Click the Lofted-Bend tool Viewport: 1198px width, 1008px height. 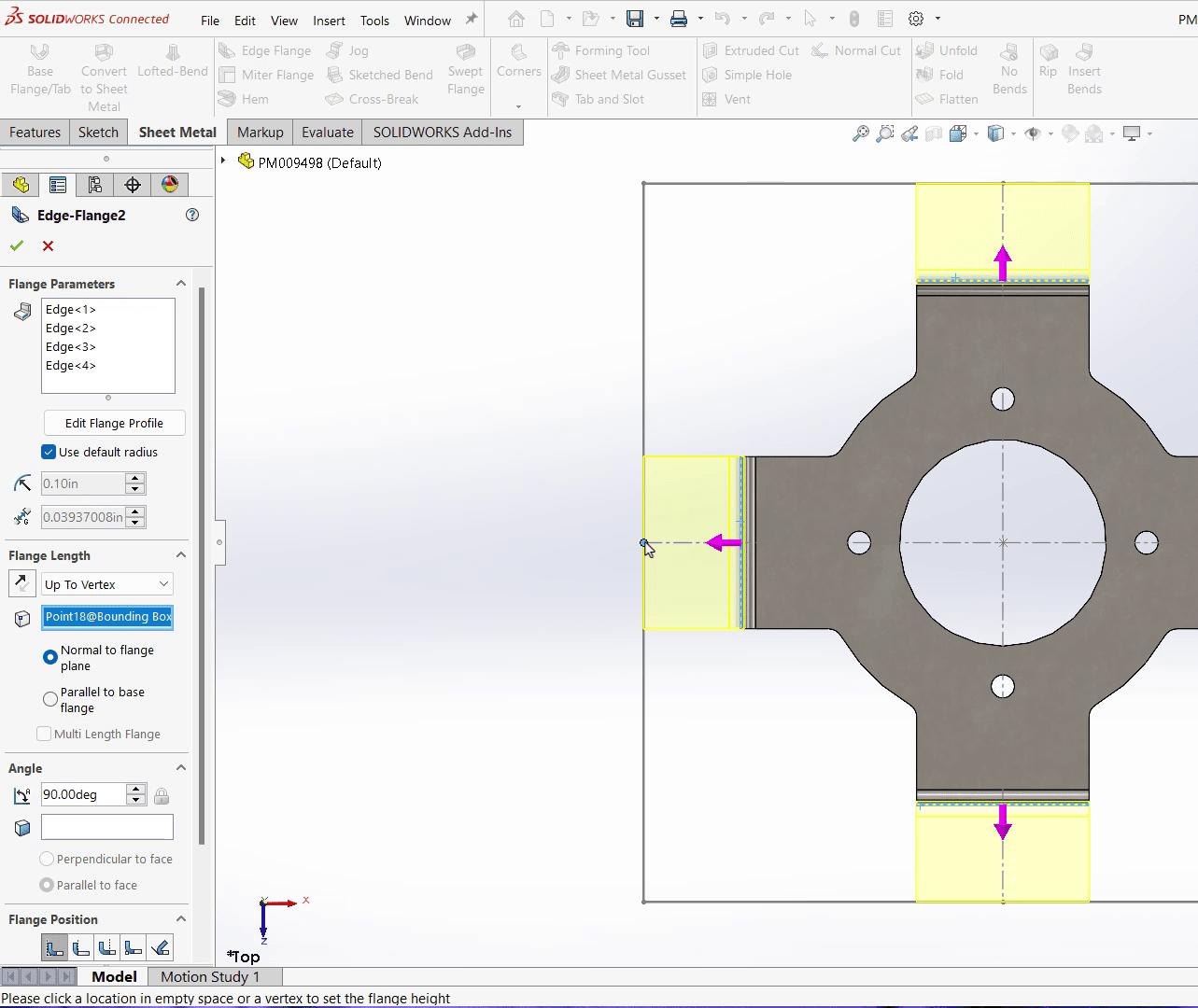[172, 70]
